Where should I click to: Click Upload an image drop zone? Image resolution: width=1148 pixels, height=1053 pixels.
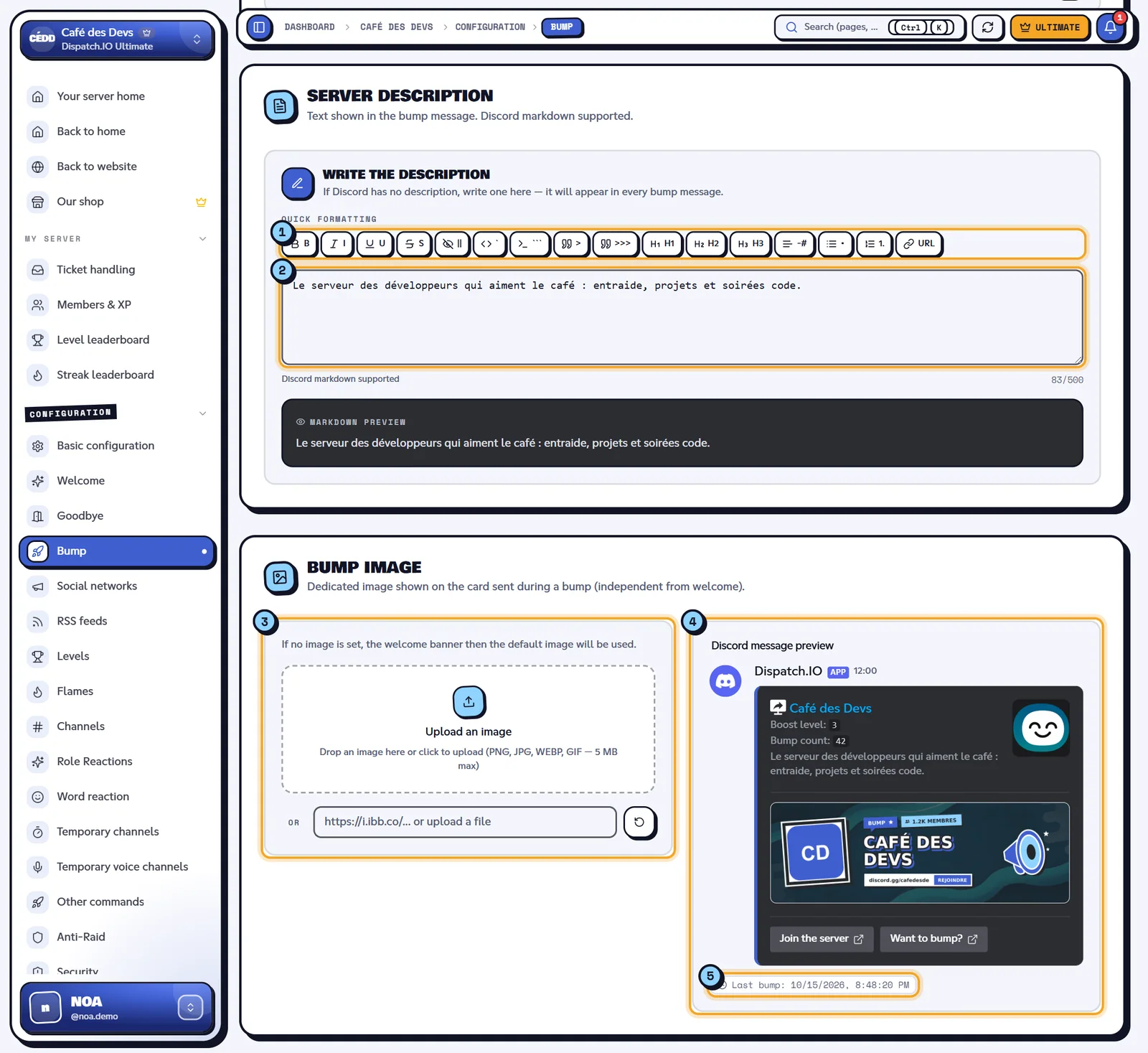[x=469, y=729]
